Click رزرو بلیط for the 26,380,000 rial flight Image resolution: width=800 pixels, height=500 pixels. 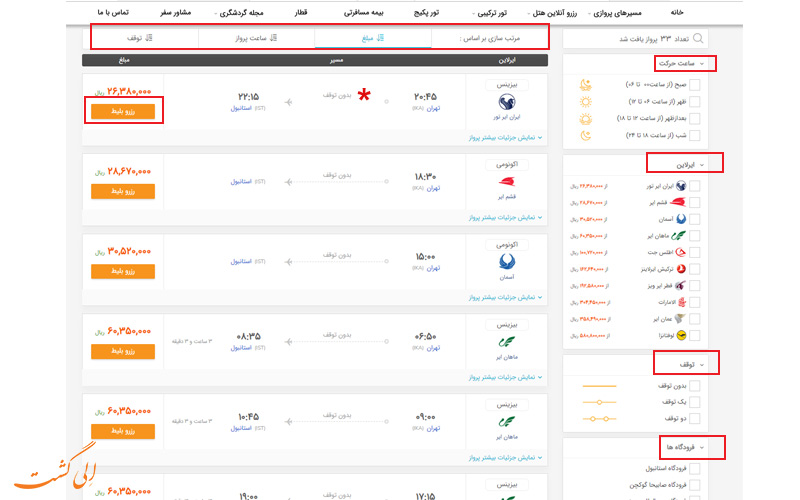[x=123, y=111]
